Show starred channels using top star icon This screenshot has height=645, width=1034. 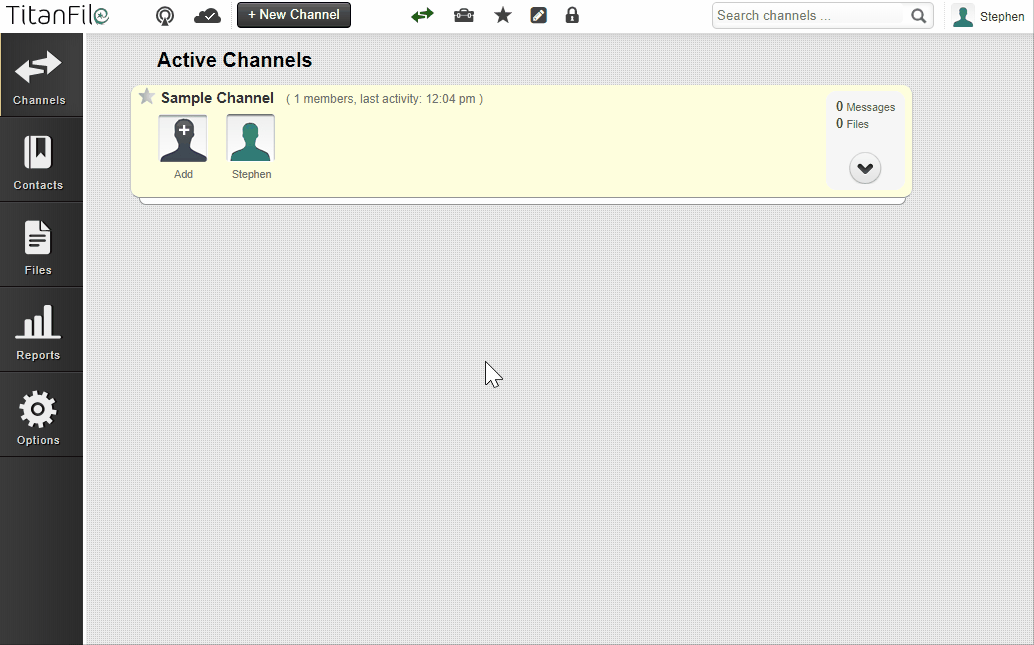pos(503,16)
